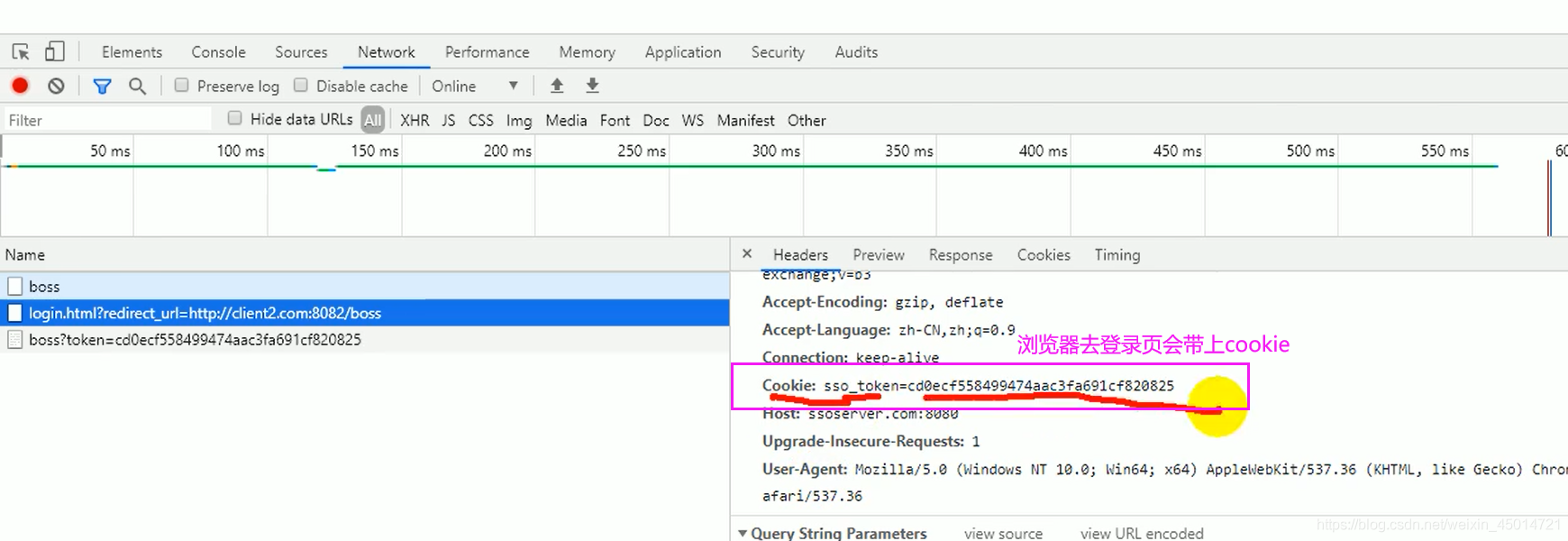
Task: Click the 150 ms timeline marker
Action: coord(375,151)
